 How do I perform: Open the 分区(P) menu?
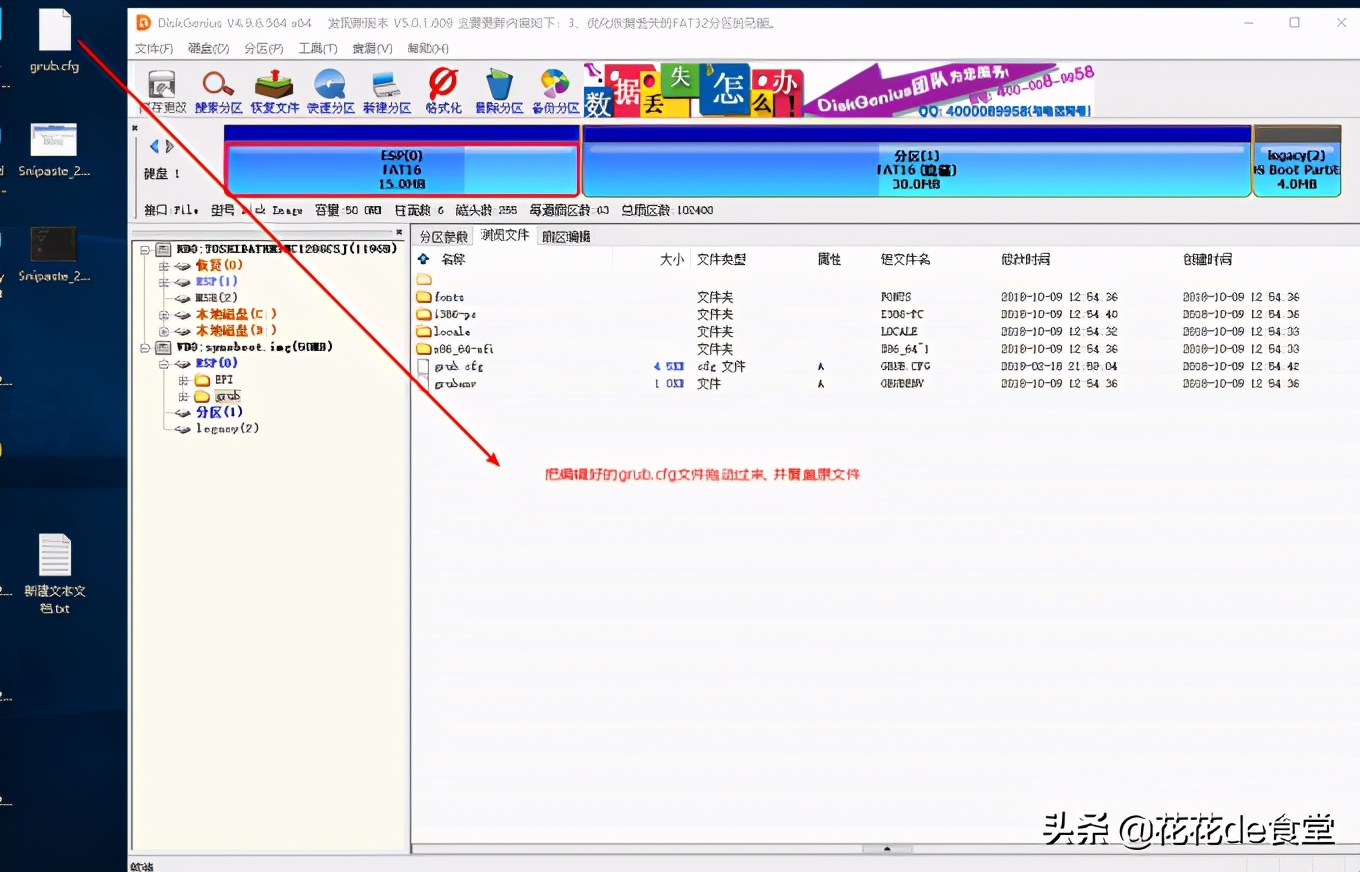(x=263, y=48)
